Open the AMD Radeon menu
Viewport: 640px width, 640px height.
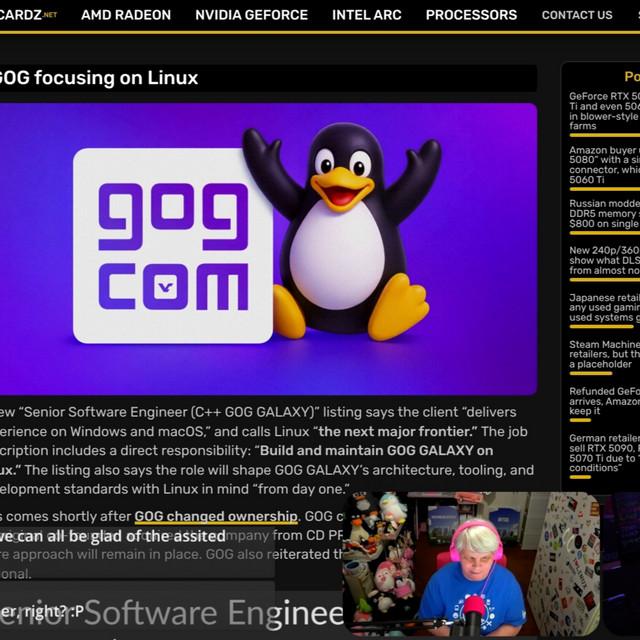pos(126,15)
